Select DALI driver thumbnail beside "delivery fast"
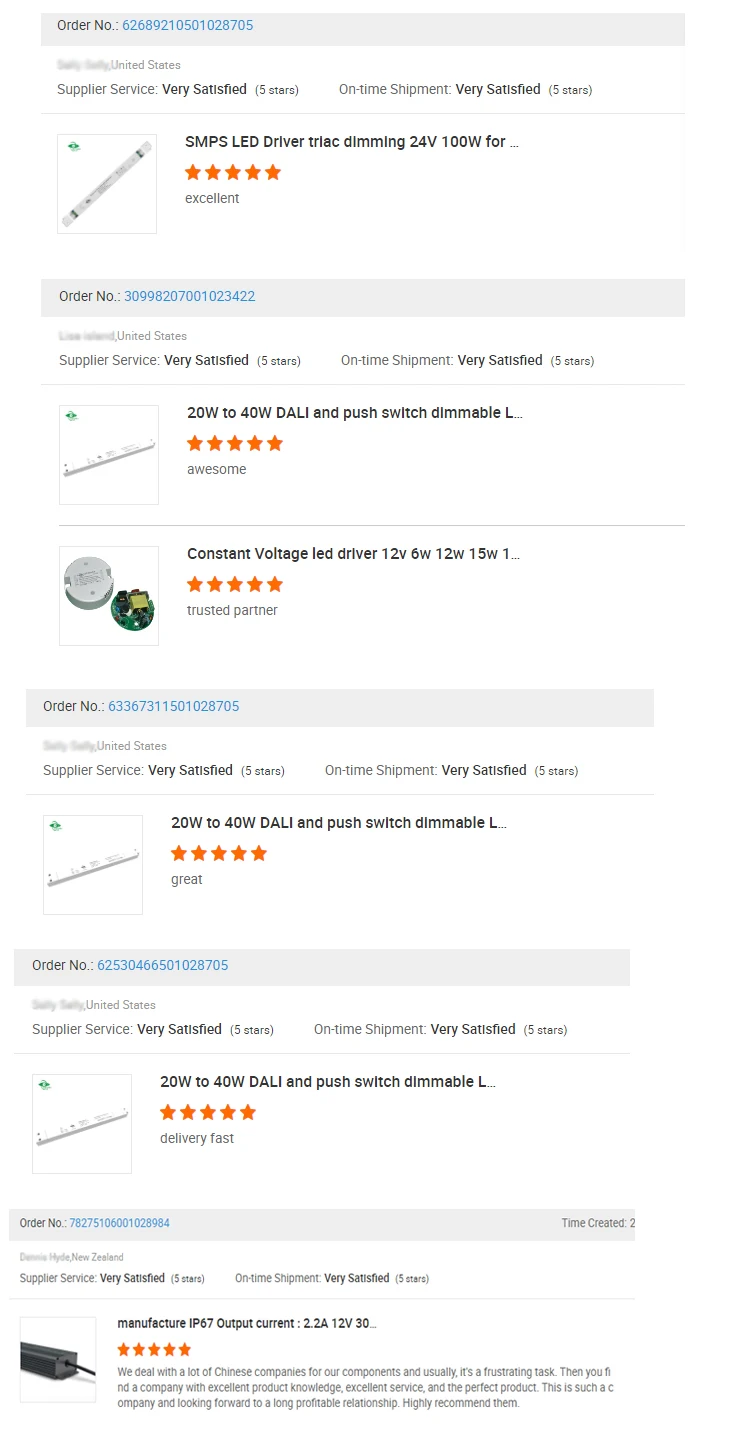The height and width of the screenshot is (1438, 750). click(82, 1123)
